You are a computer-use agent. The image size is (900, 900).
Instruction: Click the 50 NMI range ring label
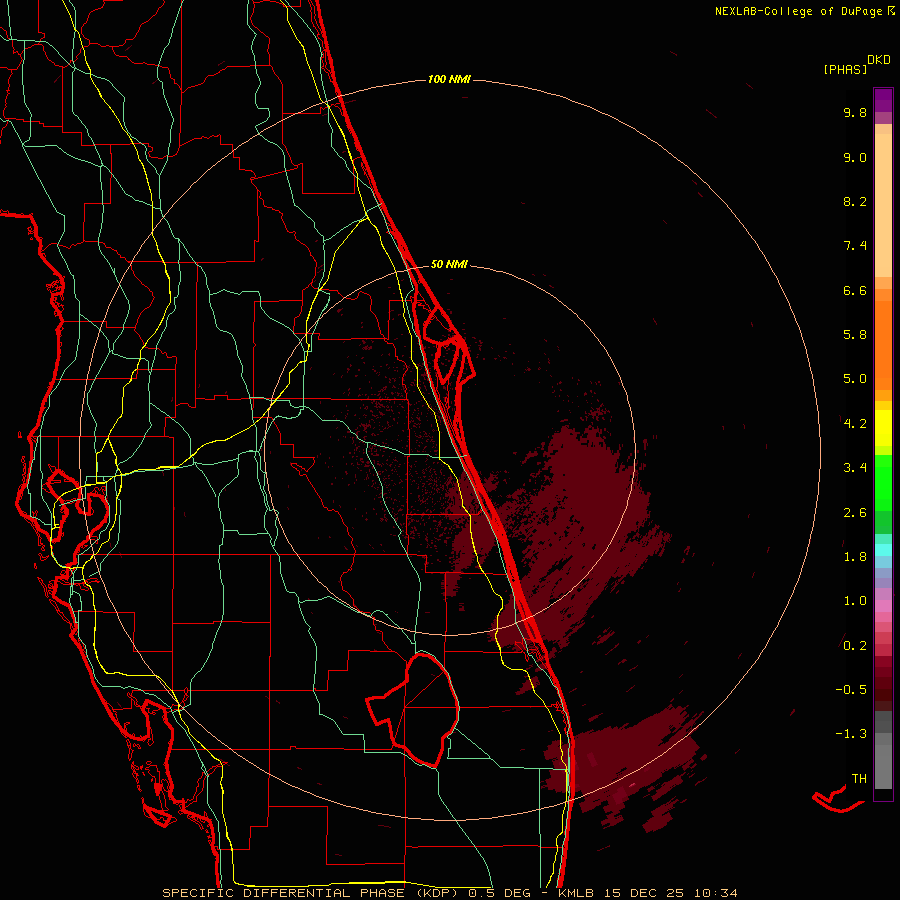(449, 264)
